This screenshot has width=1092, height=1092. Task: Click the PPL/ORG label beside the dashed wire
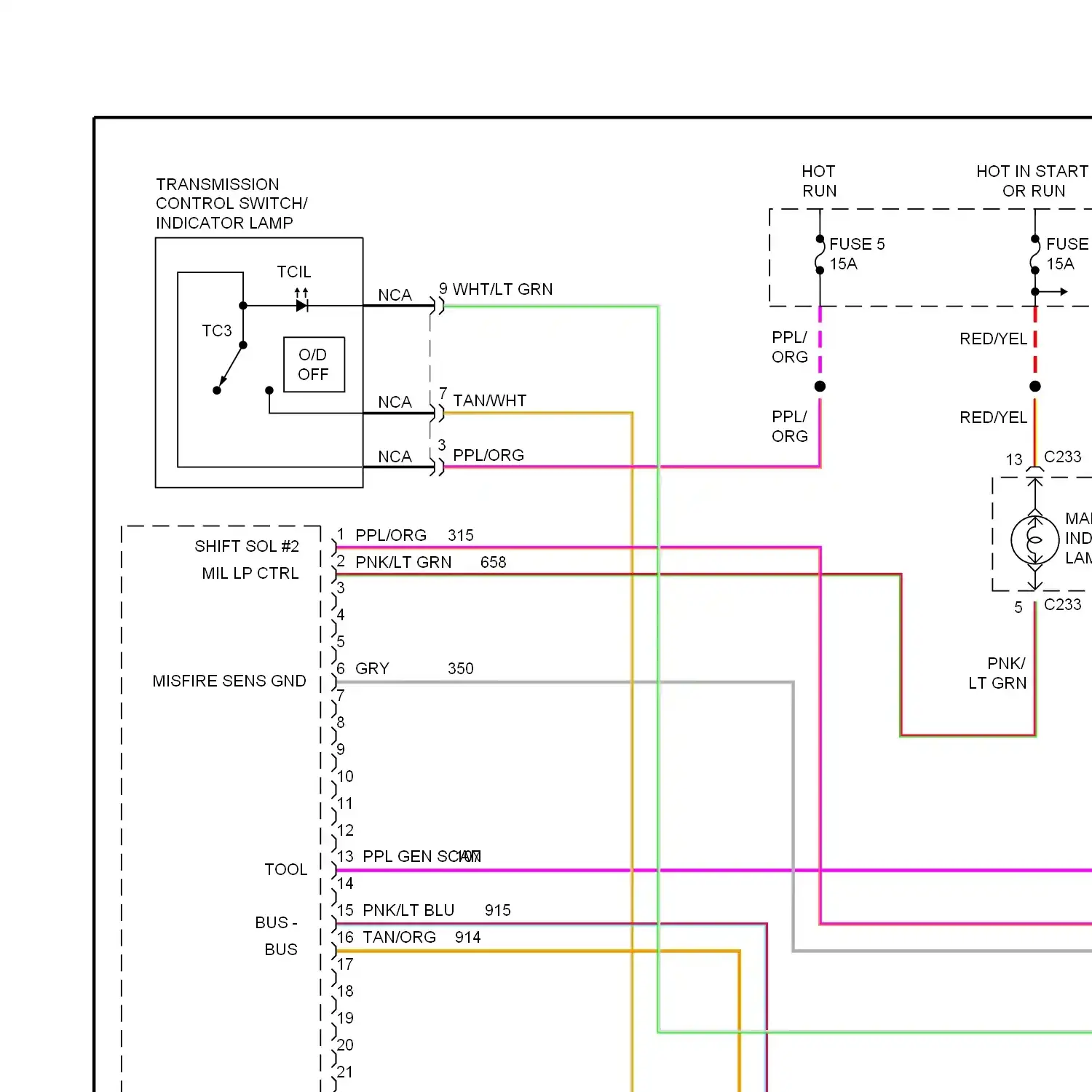[x=790, y=347]
